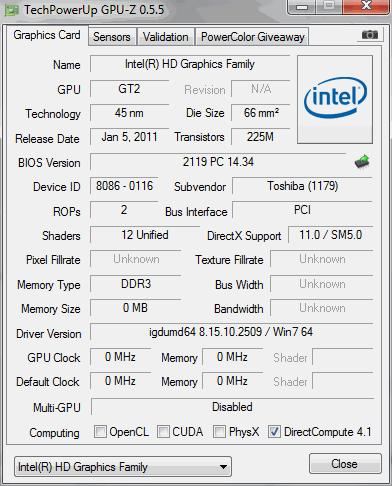Toggle the CUDA checkbox
Image resolution: width=392 pixels, height=486 pixels.
[x=163, y=431]
